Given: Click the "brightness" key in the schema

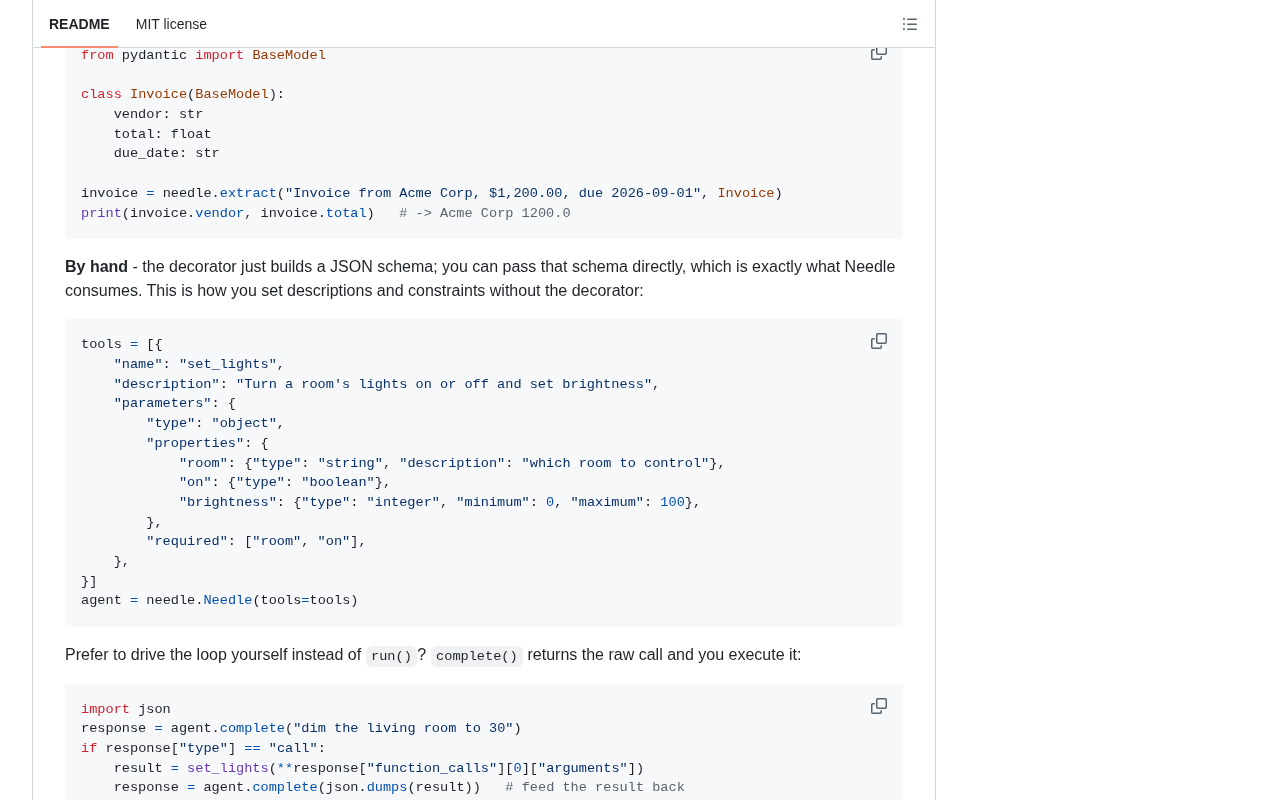Looking at the screenshot, I should click(x=228, y=502).
